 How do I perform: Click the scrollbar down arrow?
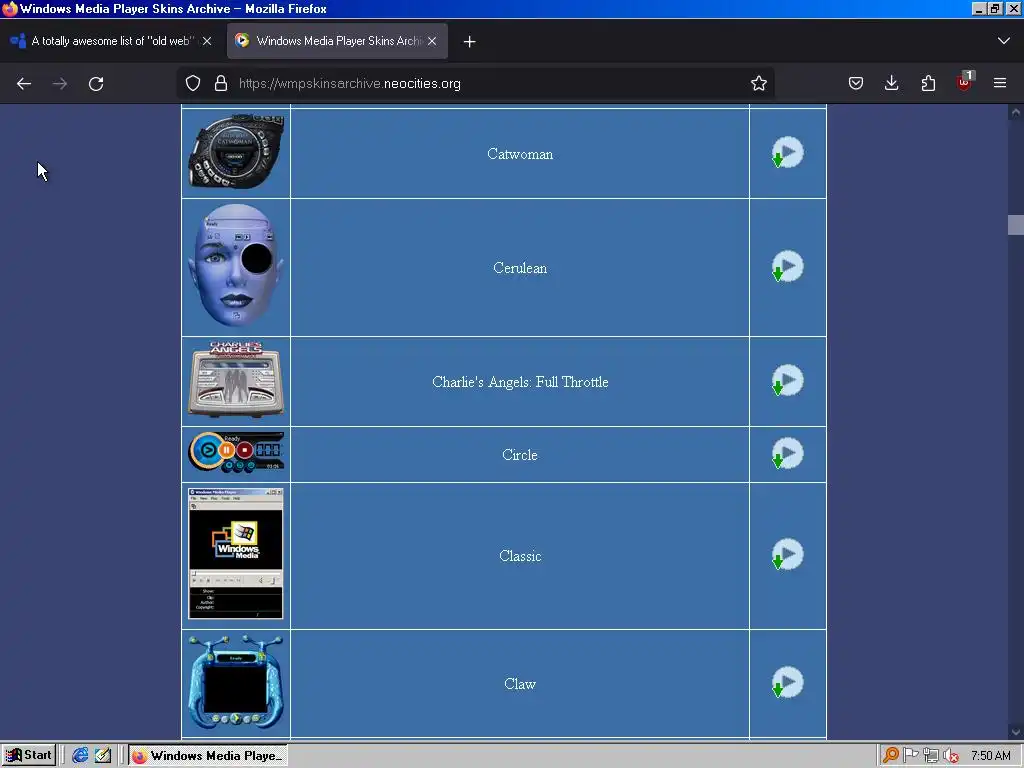click(x=1016, y=732)
